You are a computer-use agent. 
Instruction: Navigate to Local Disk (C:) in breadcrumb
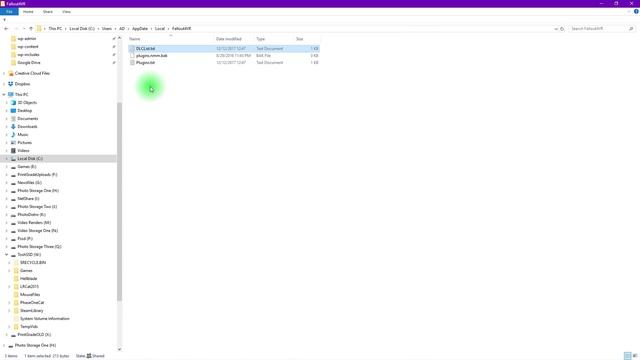(82, 29)
